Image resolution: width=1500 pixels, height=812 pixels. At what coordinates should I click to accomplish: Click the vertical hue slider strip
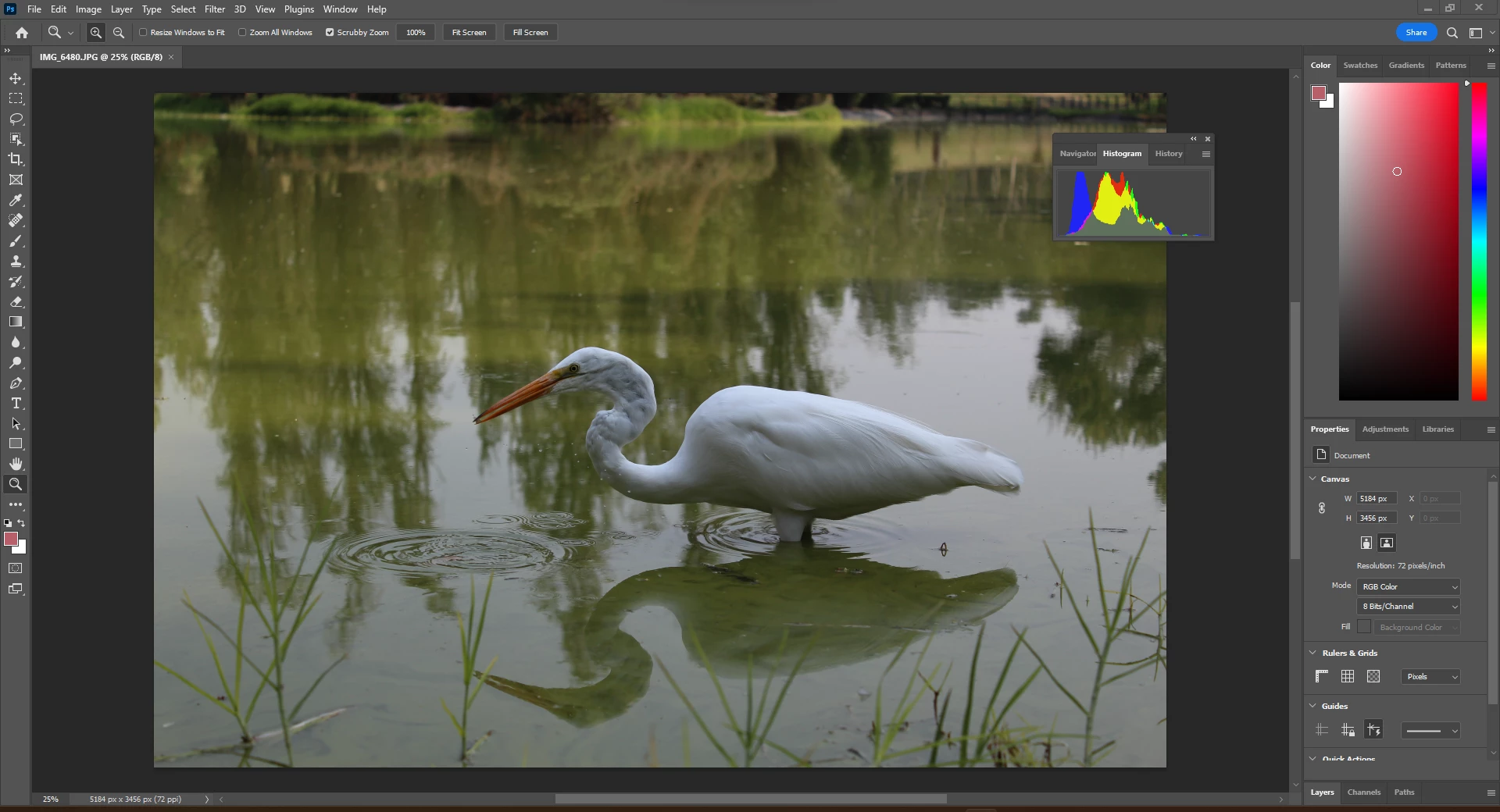(x=1479, y=241)
